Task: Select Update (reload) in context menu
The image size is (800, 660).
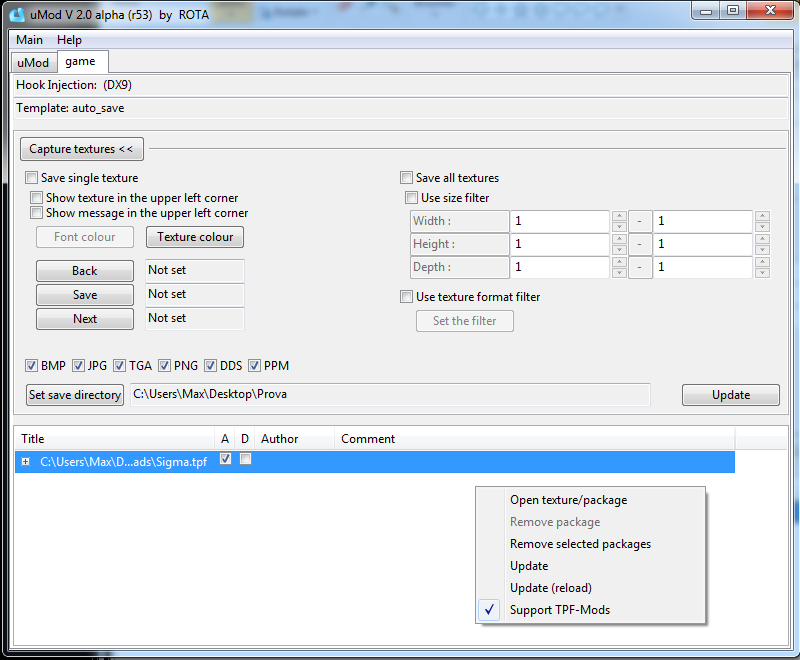Action: point(550,588)
